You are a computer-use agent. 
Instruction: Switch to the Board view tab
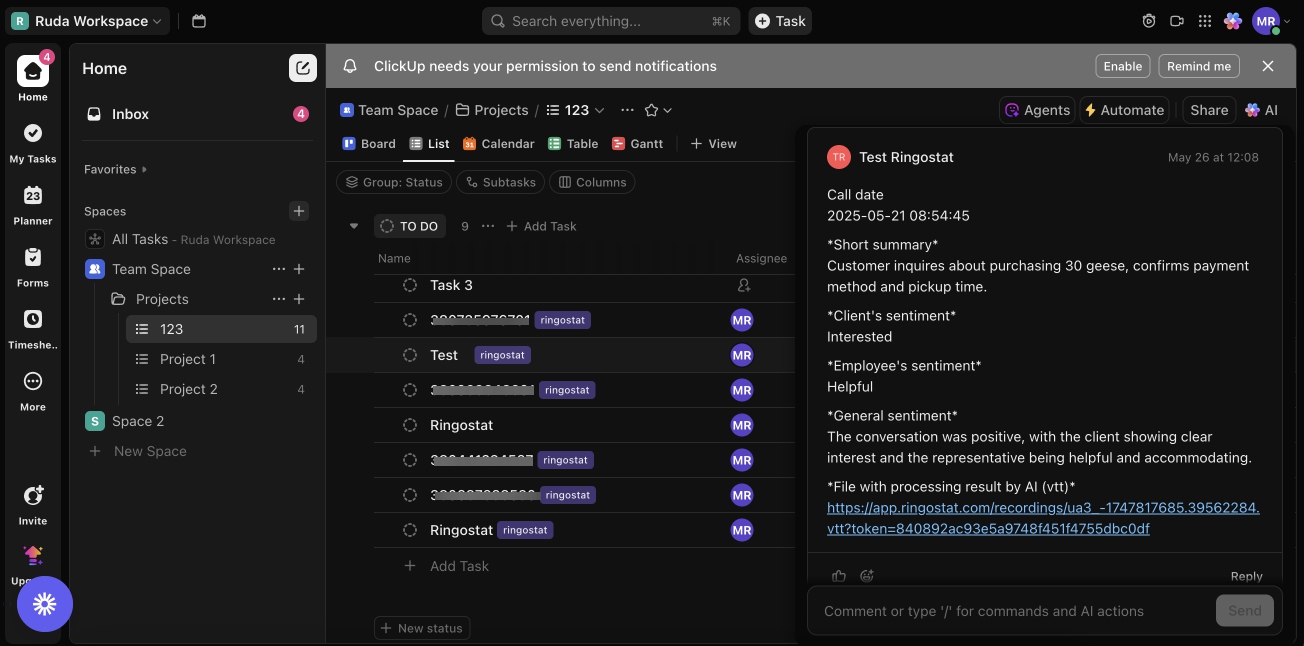(369, 144)
